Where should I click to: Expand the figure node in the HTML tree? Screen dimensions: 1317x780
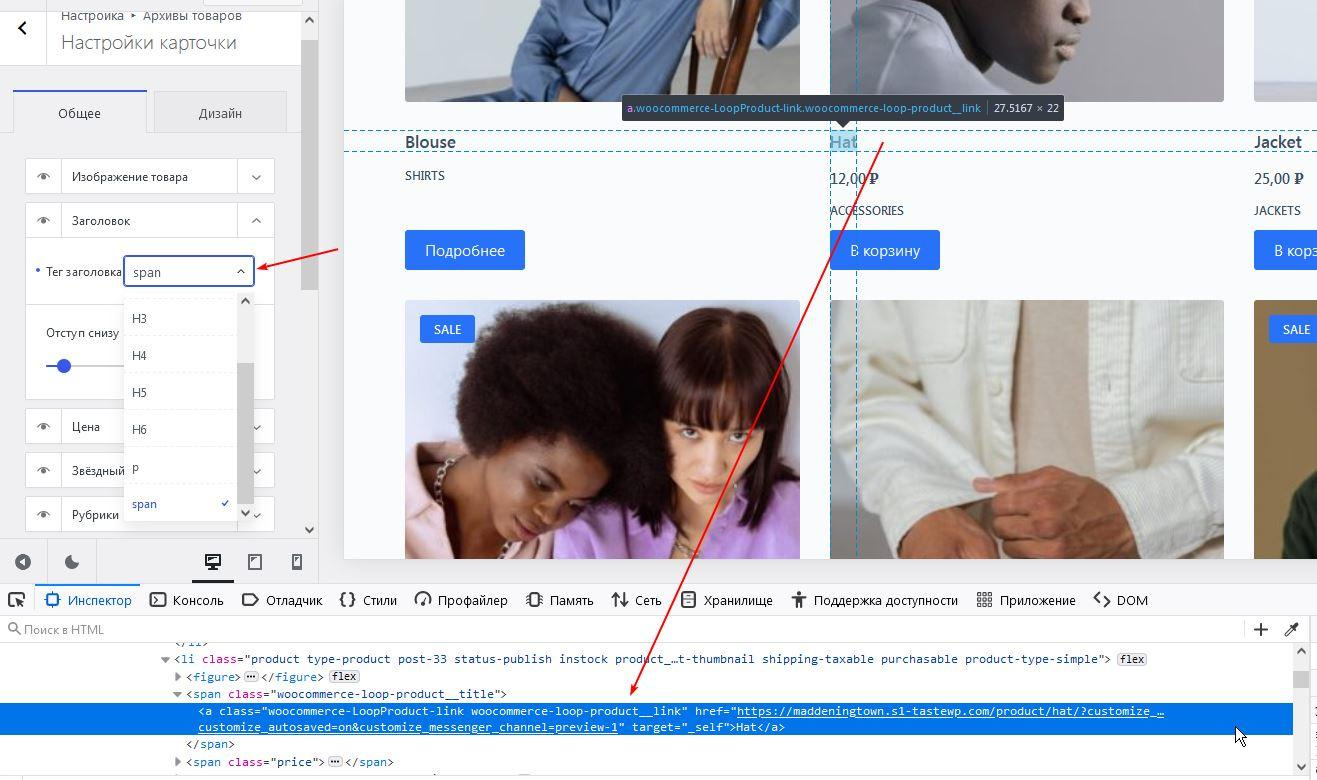[178, 677]
